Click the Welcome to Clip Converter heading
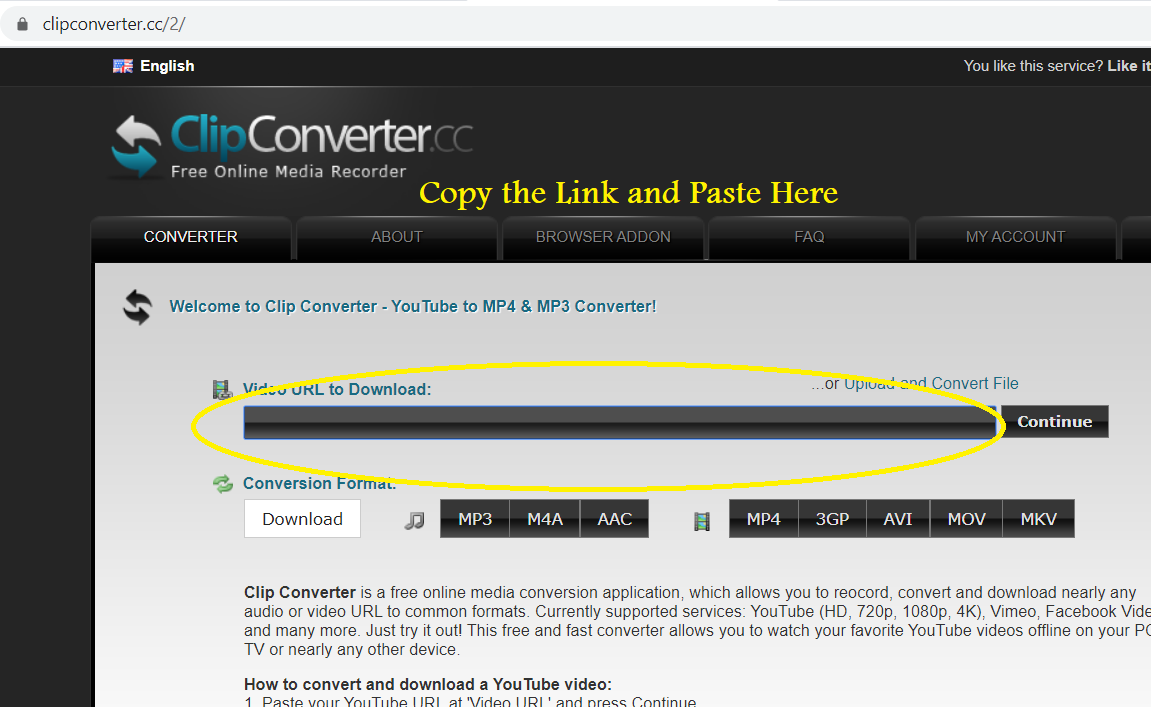The width and height of the screenshot is (1151, 707). 413,306
